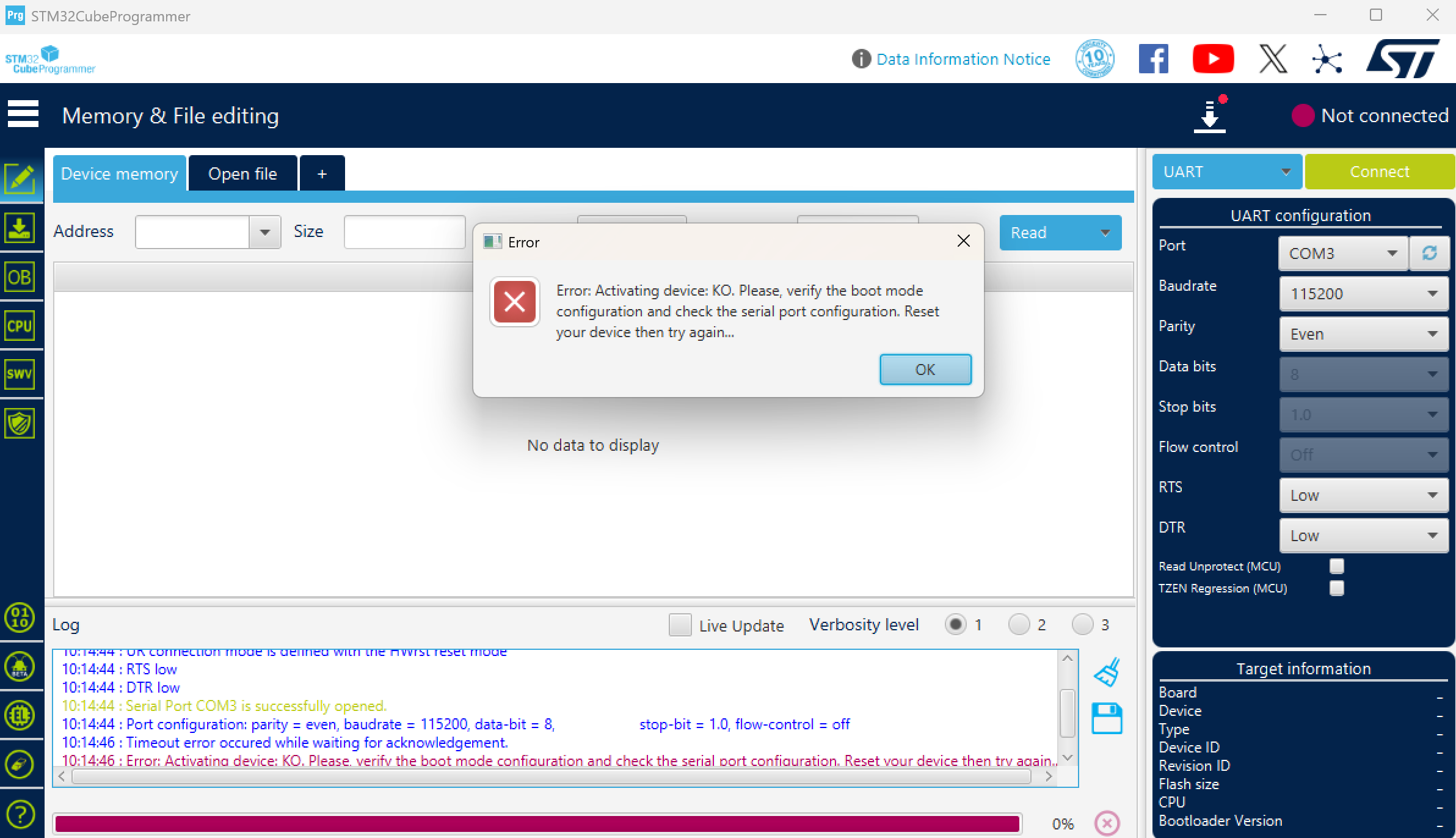Expand the Baudrate 115200 dropdown
The height and width of the screenshot is (838, 1456).
point(1363,294)
